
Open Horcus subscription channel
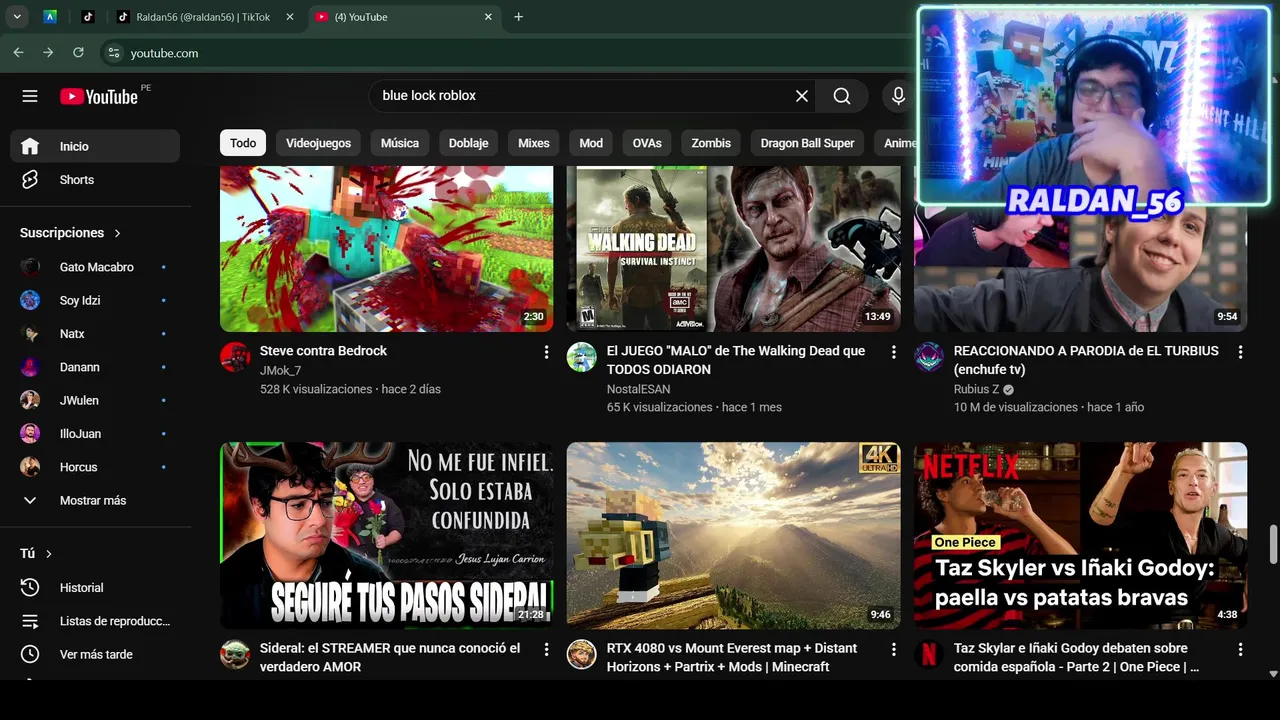(96, 467)
